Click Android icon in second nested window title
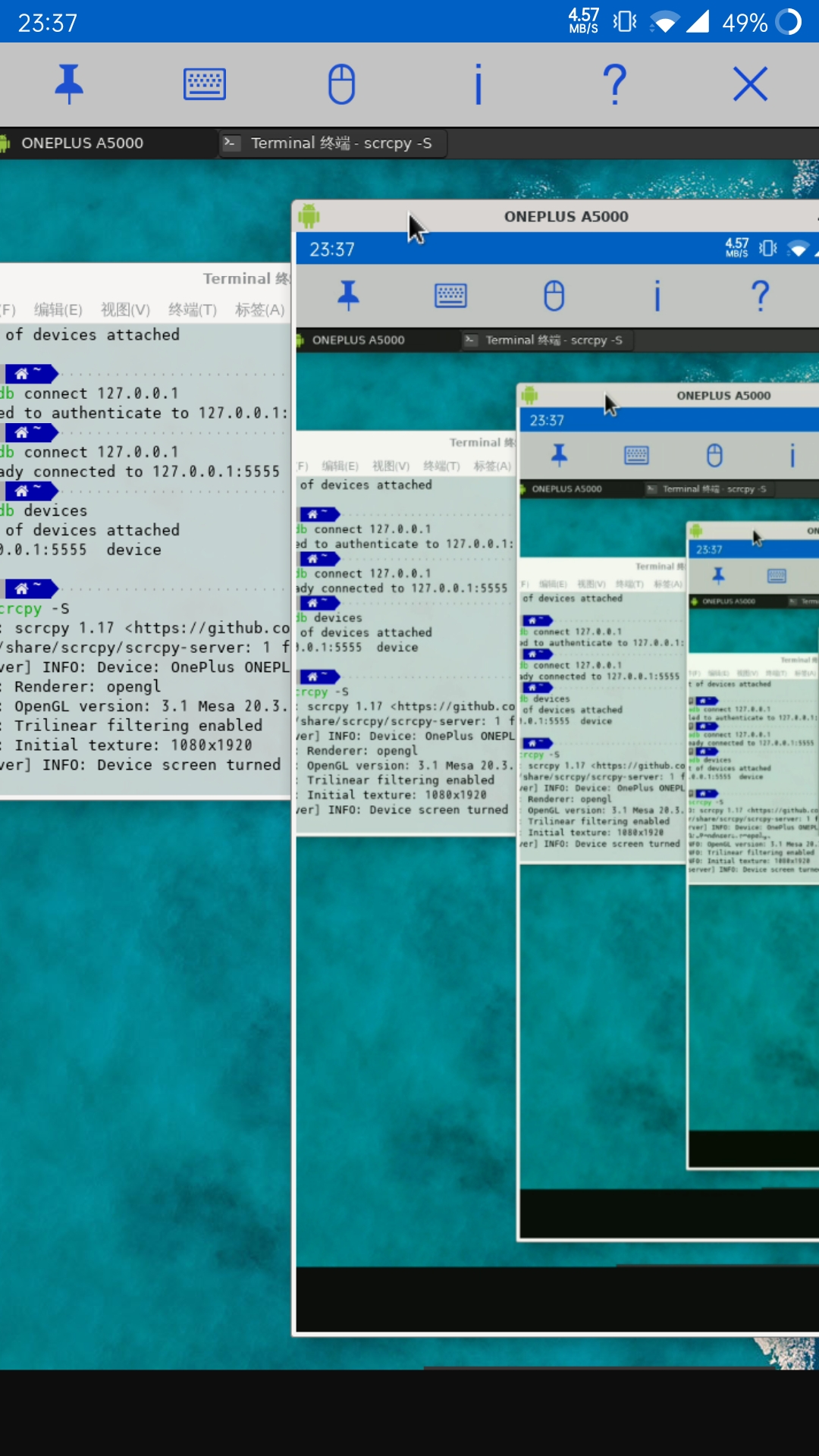 [x=529, y=395]
